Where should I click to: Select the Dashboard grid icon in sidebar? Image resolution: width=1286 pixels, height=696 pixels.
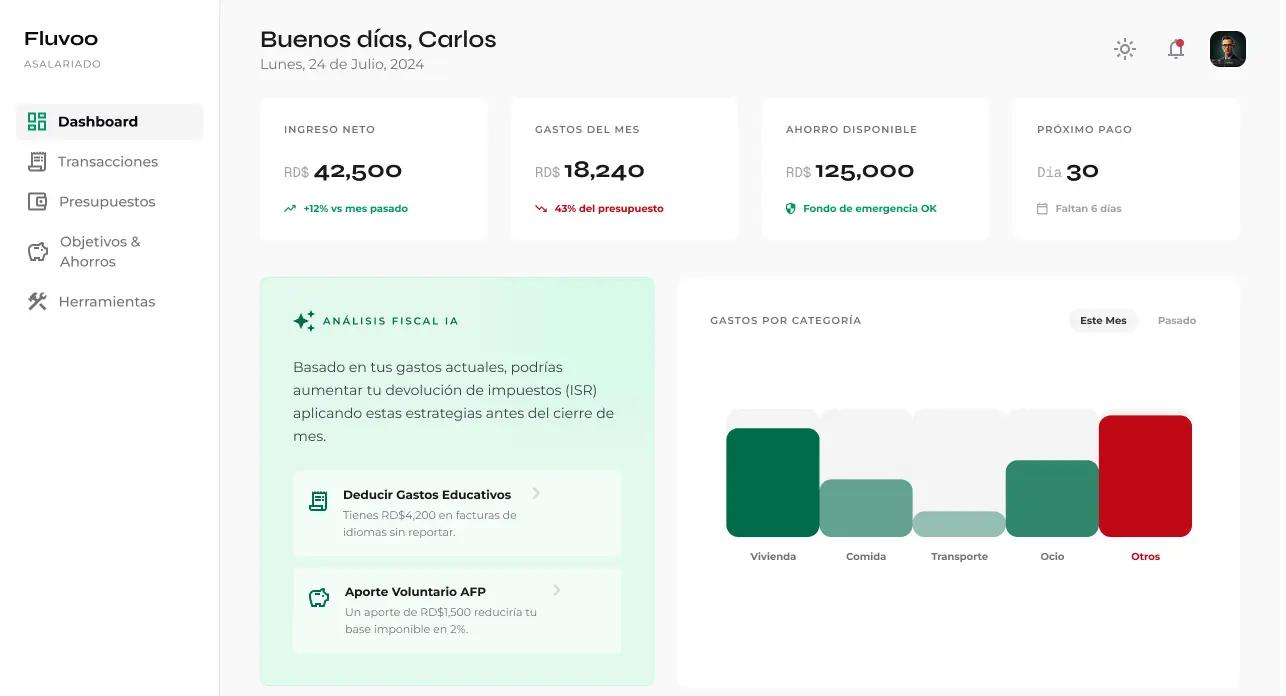coord(37,121)
